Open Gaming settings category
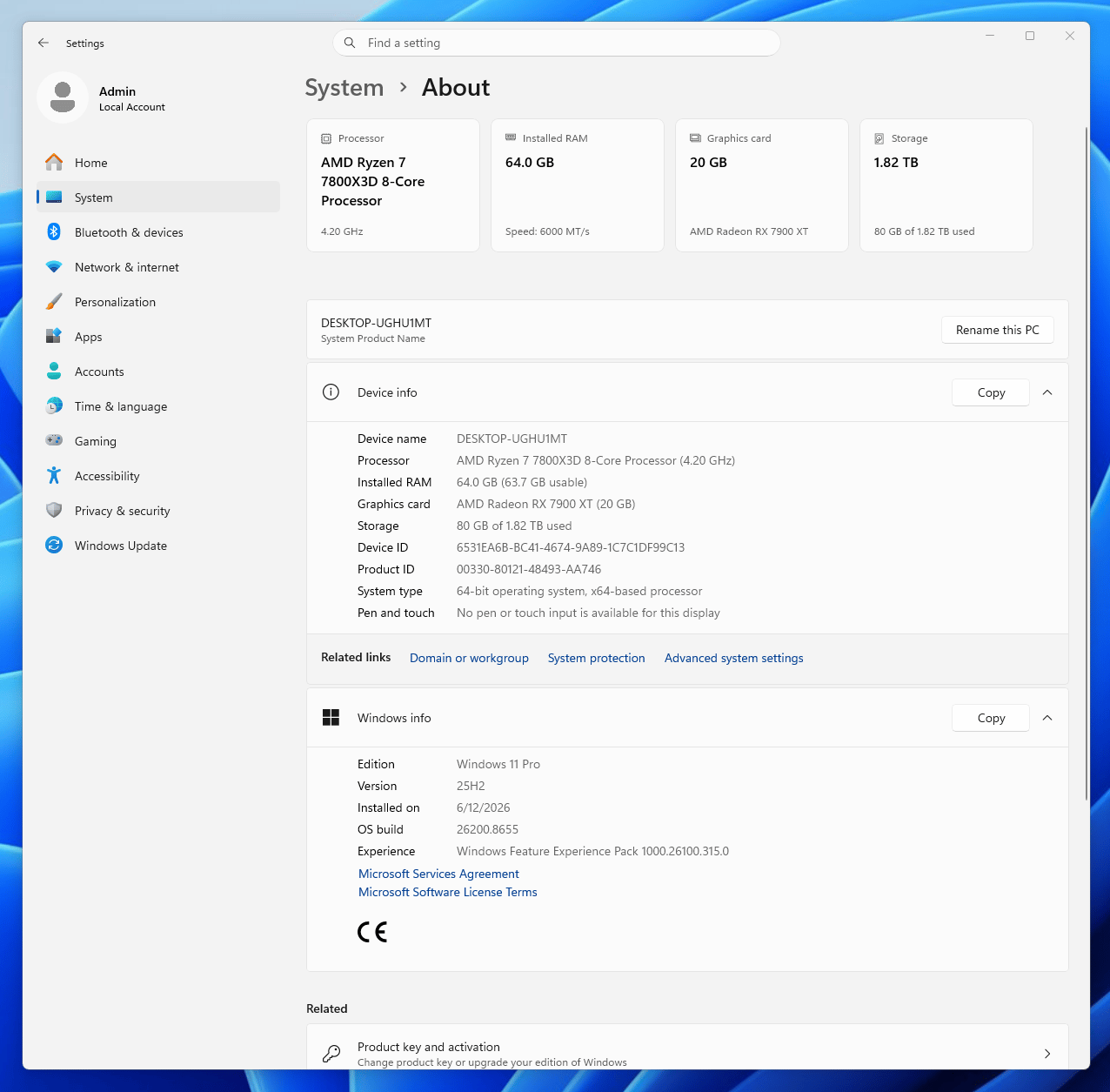 (158, 441)
